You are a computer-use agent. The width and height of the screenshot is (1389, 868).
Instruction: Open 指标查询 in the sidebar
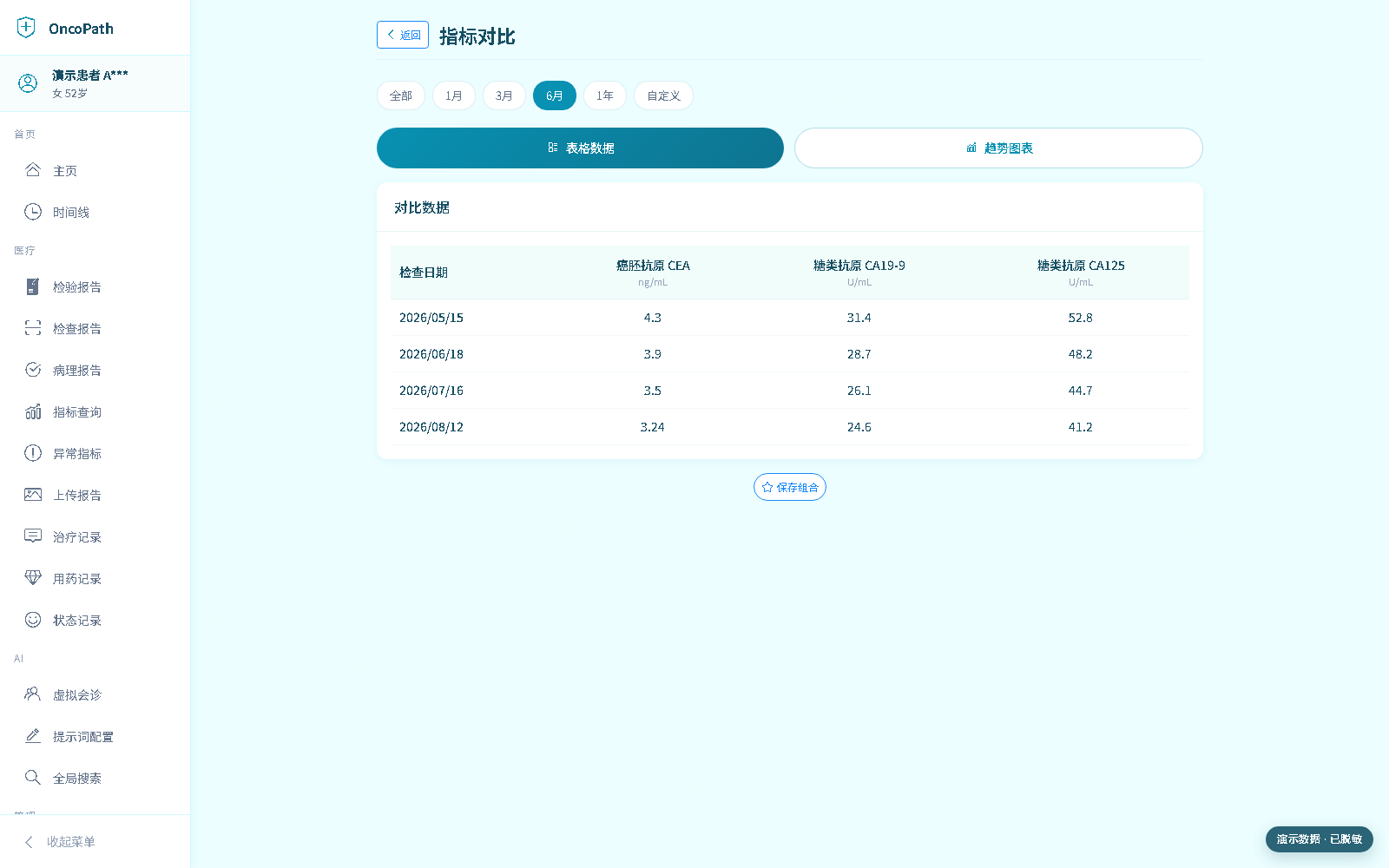(x=77, y=412)
